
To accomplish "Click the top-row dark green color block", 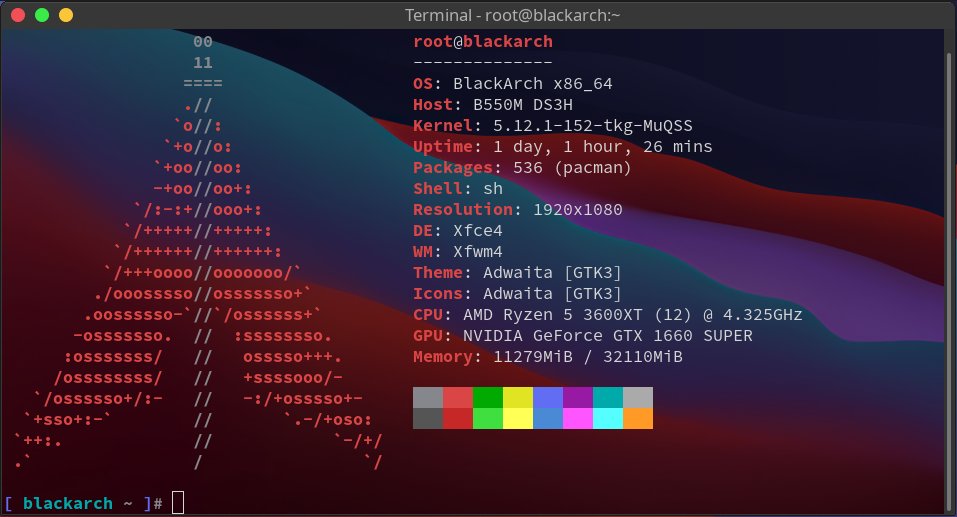I will (488, 397).
